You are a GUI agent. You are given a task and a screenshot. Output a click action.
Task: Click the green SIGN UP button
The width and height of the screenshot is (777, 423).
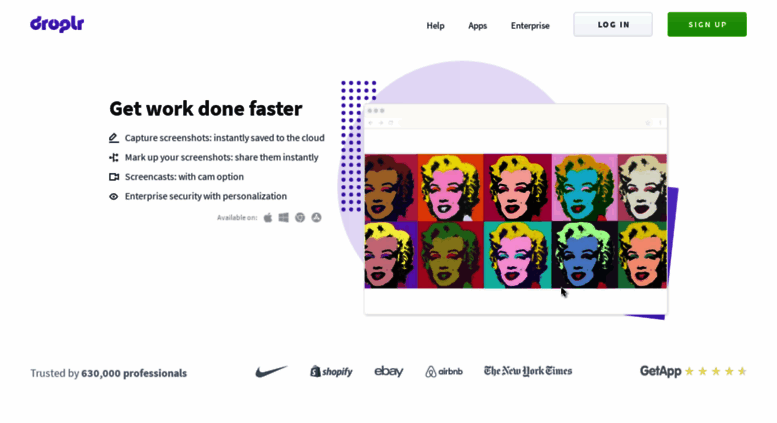[707, 24]
